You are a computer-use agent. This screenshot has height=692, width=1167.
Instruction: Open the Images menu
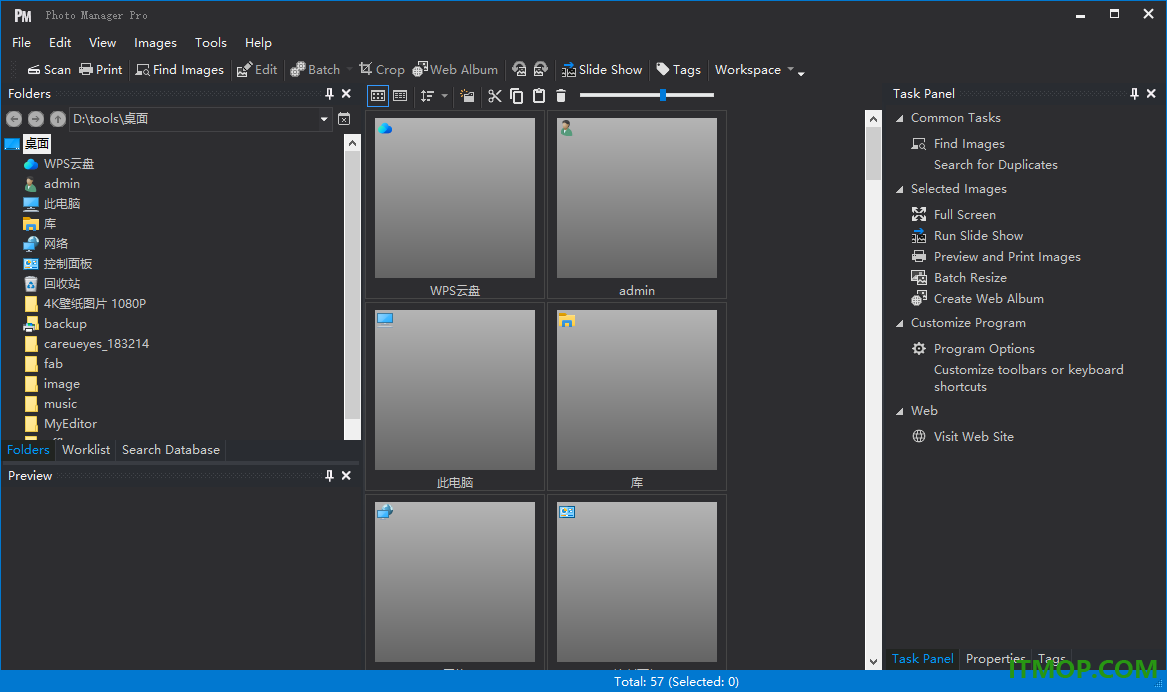(156, 42)
